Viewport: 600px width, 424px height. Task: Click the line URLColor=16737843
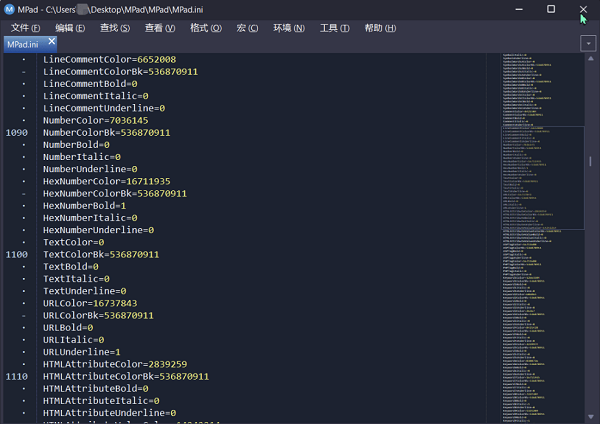pyautogui.click(x=90, y=303)
